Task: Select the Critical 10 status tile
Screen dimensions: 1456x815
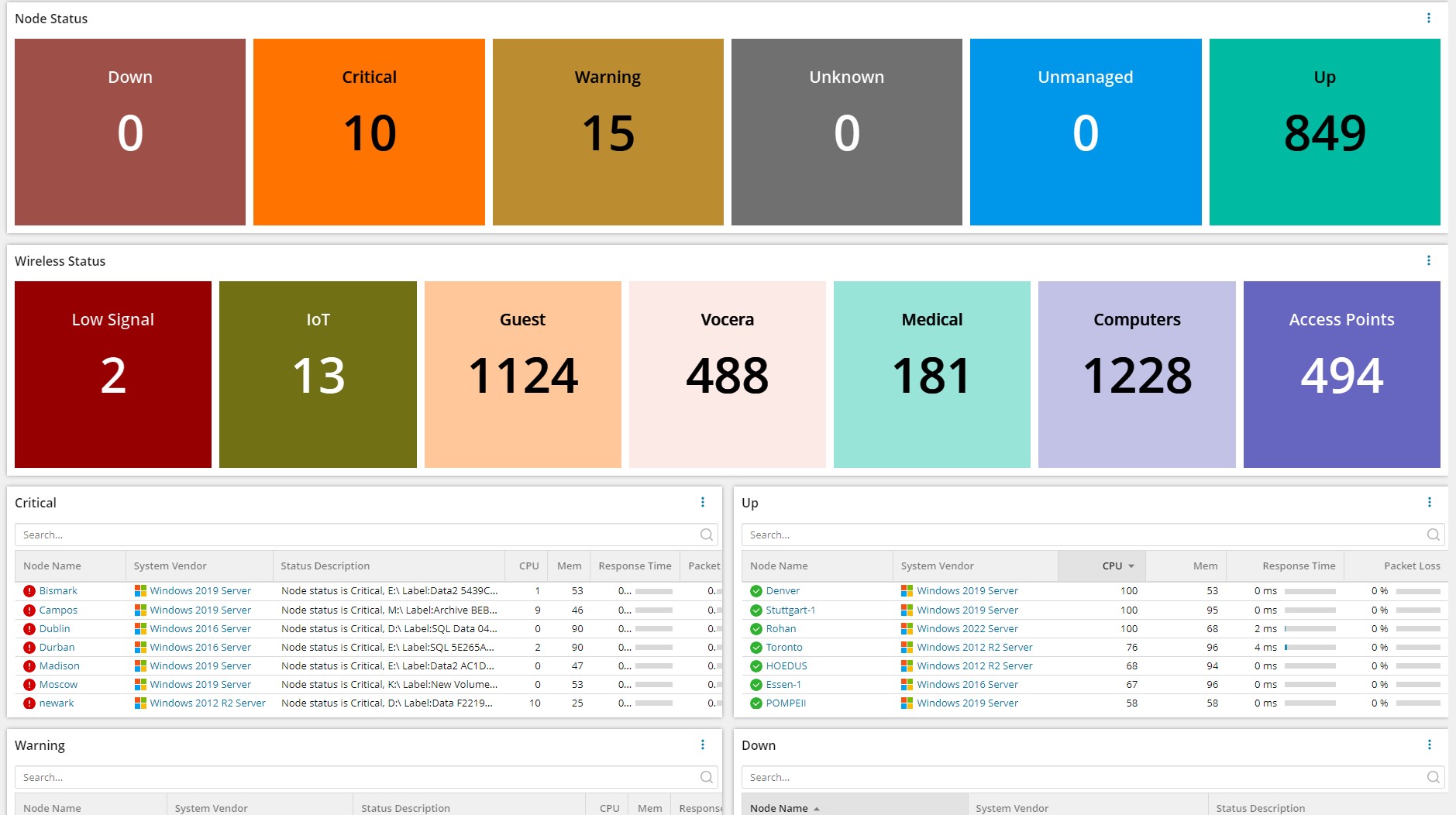Action: click(369, 132)
